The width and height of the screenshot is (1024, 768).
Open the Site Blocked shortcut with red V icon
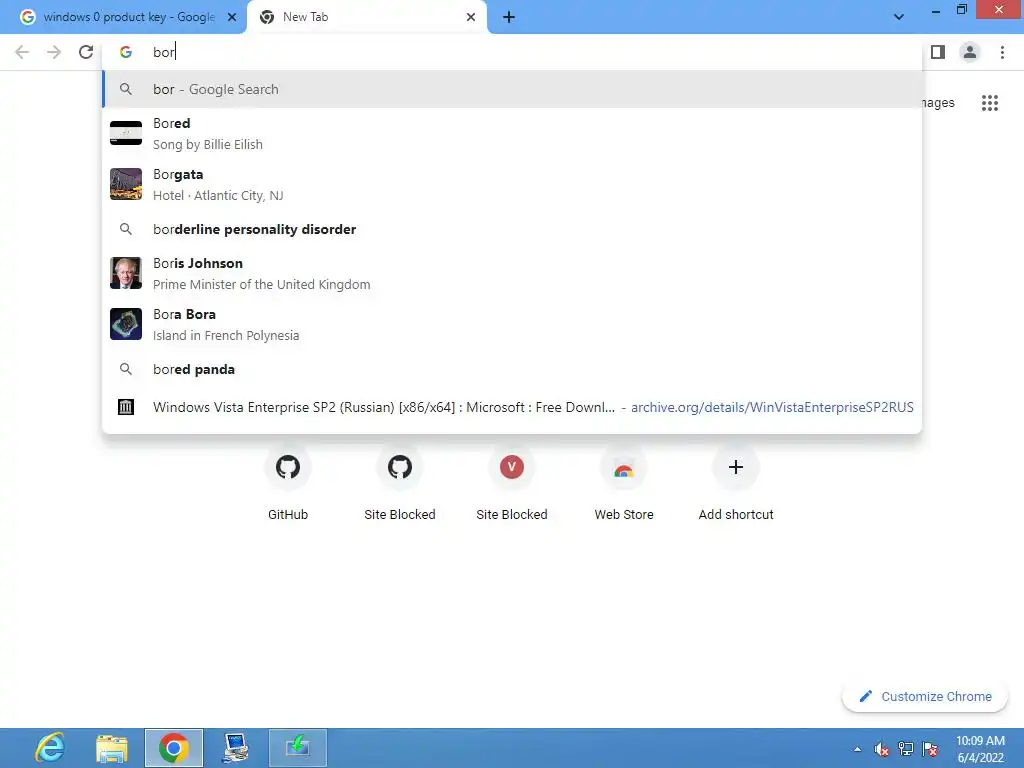click(512, 483)
